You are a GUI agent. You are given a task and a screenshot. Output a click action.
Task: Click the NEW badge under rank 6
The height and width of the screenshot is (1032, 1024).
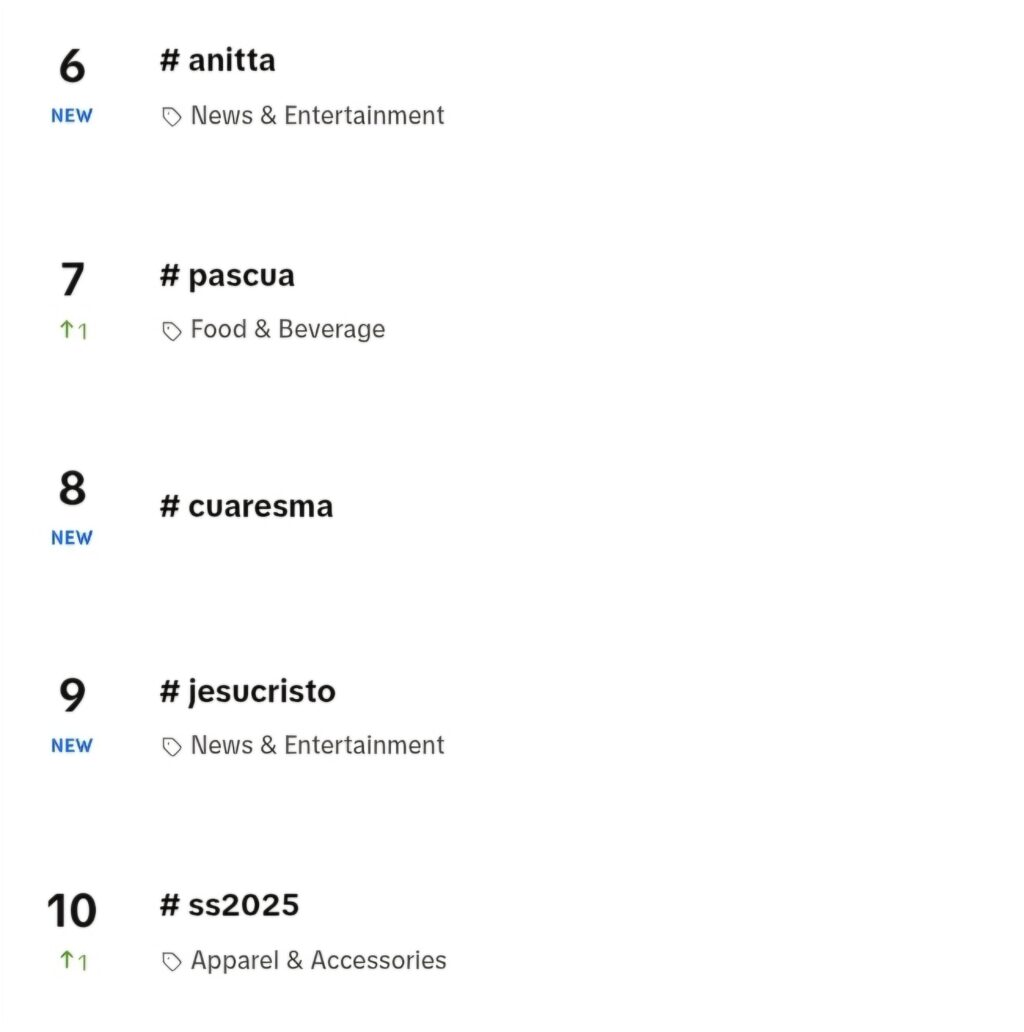[x=72, y=116]
